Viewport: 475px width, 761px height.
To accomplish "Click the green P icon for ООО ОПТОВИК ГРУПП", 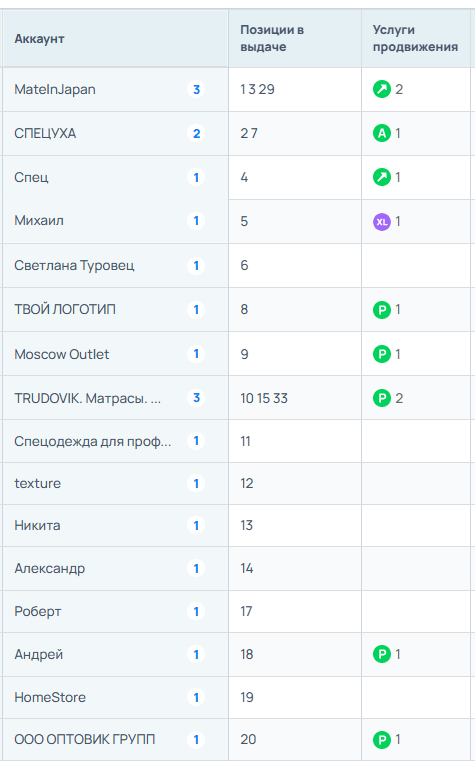I will click(x=382, y=740).
